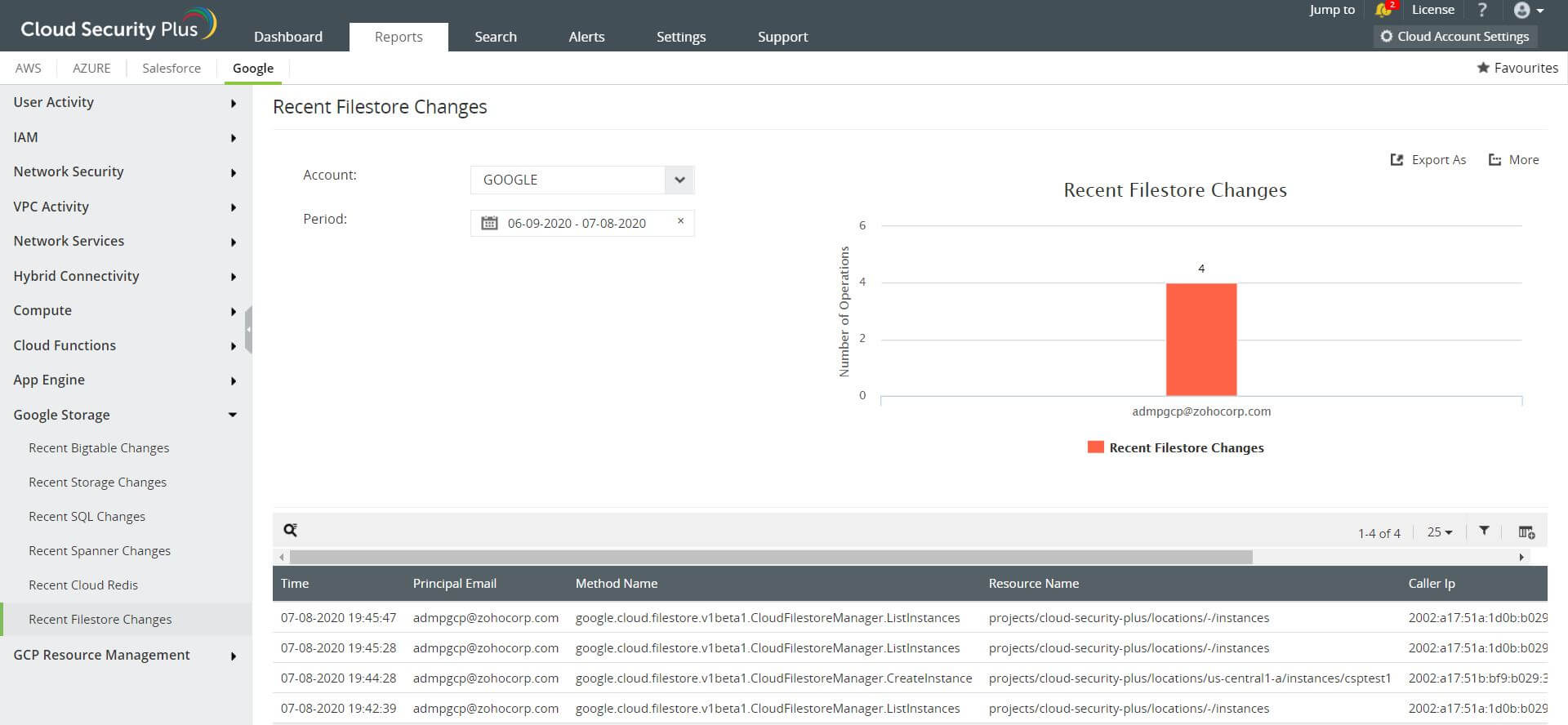Open Recent Spanner Changes report

[x=100, y=551]
